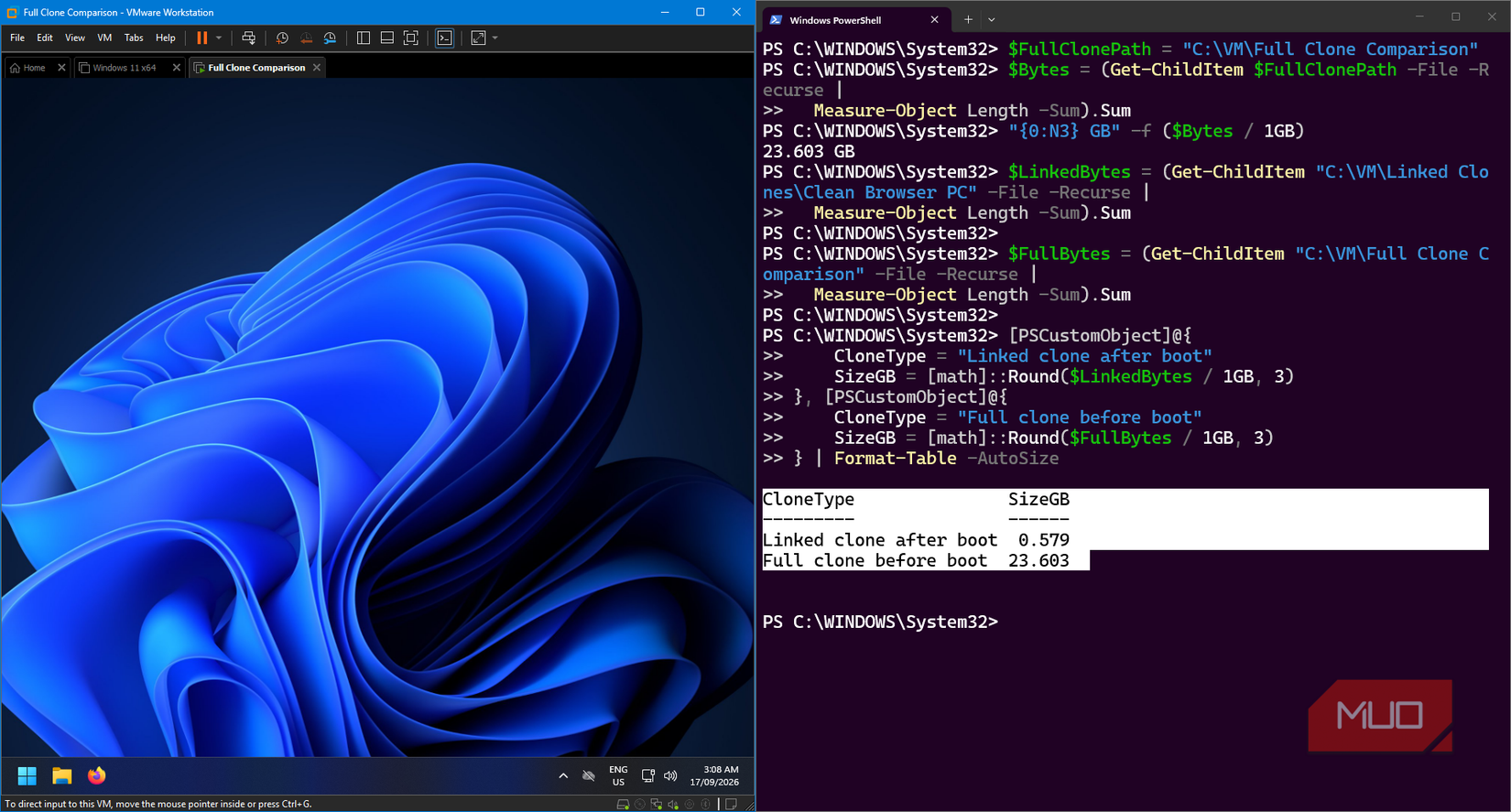Show hidden tray icons in guest taskbar
Image resolution: width=1511 pixels, height=812 pixels.
tap(563, 776)
